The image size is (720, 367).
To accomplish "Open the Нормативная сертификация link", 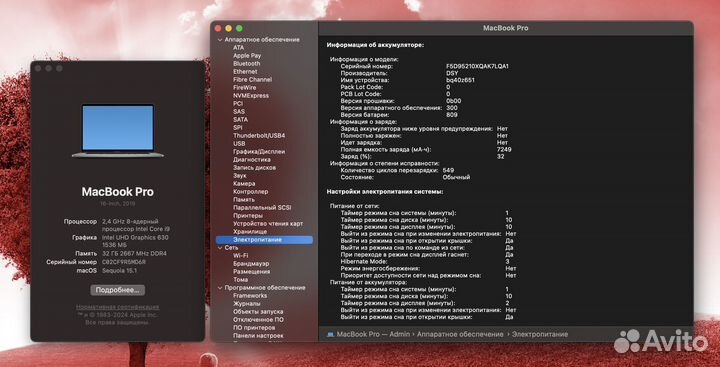I will click(118, 307).
